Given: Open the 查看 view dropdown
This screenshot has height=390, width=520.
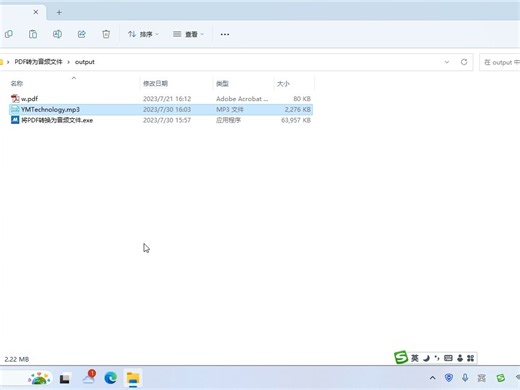Looking at the screenshot, I should (x=188, y=34).
